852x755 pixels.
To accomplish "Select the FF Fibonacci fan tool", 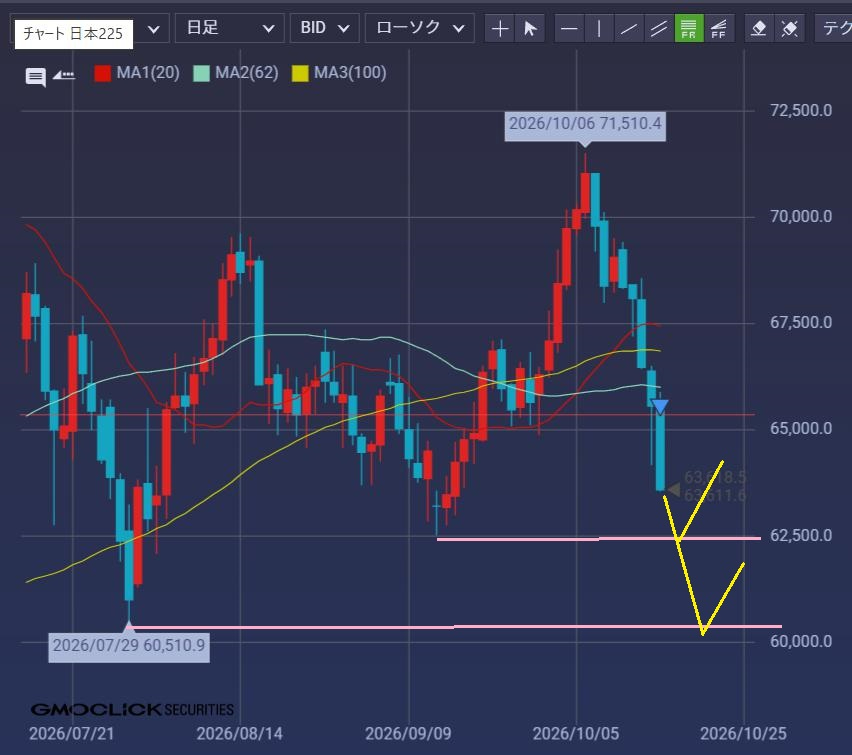I will click(x=718, y=28).
